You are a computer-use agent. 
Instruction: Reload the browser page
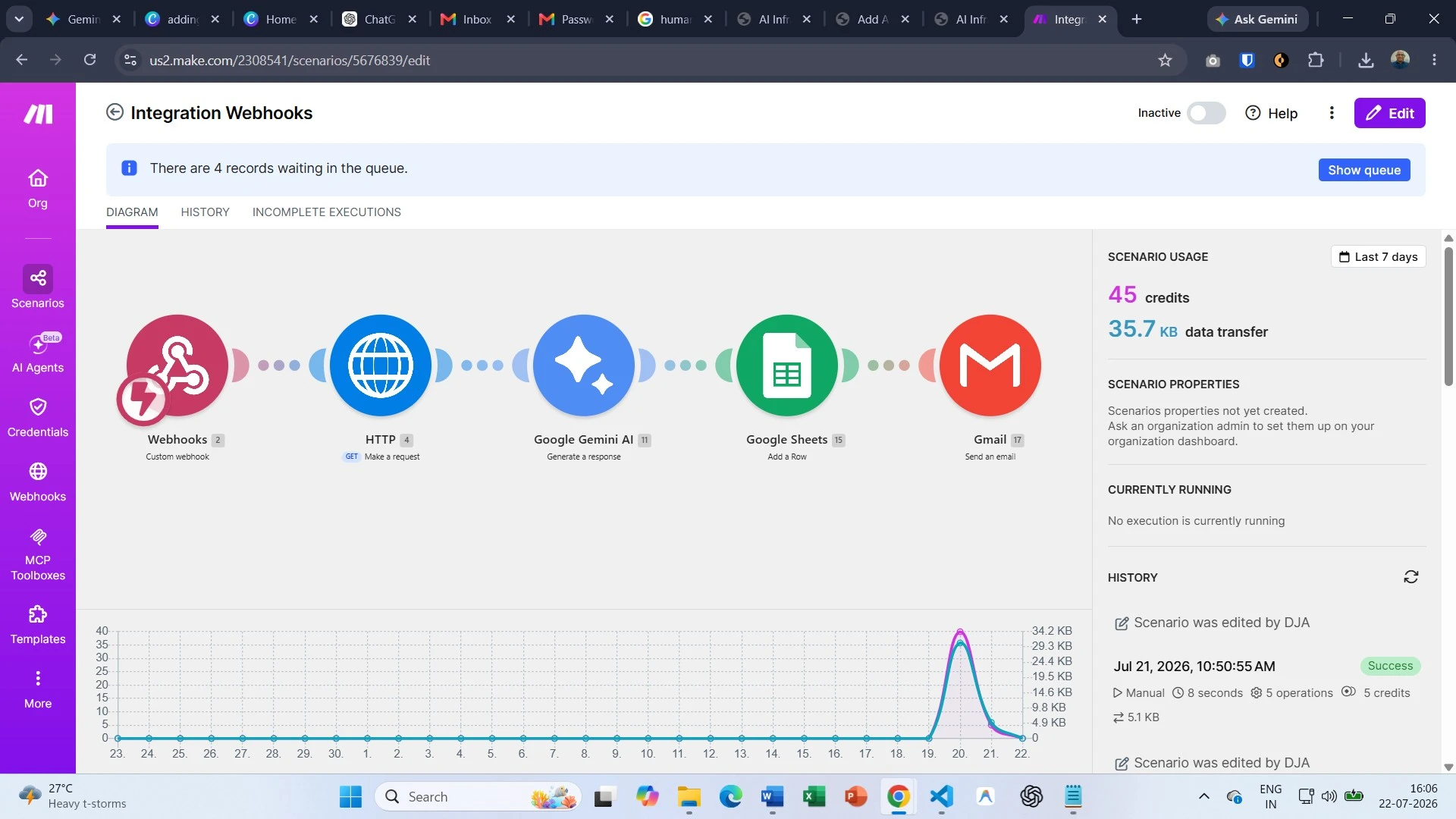click(89, 60)
